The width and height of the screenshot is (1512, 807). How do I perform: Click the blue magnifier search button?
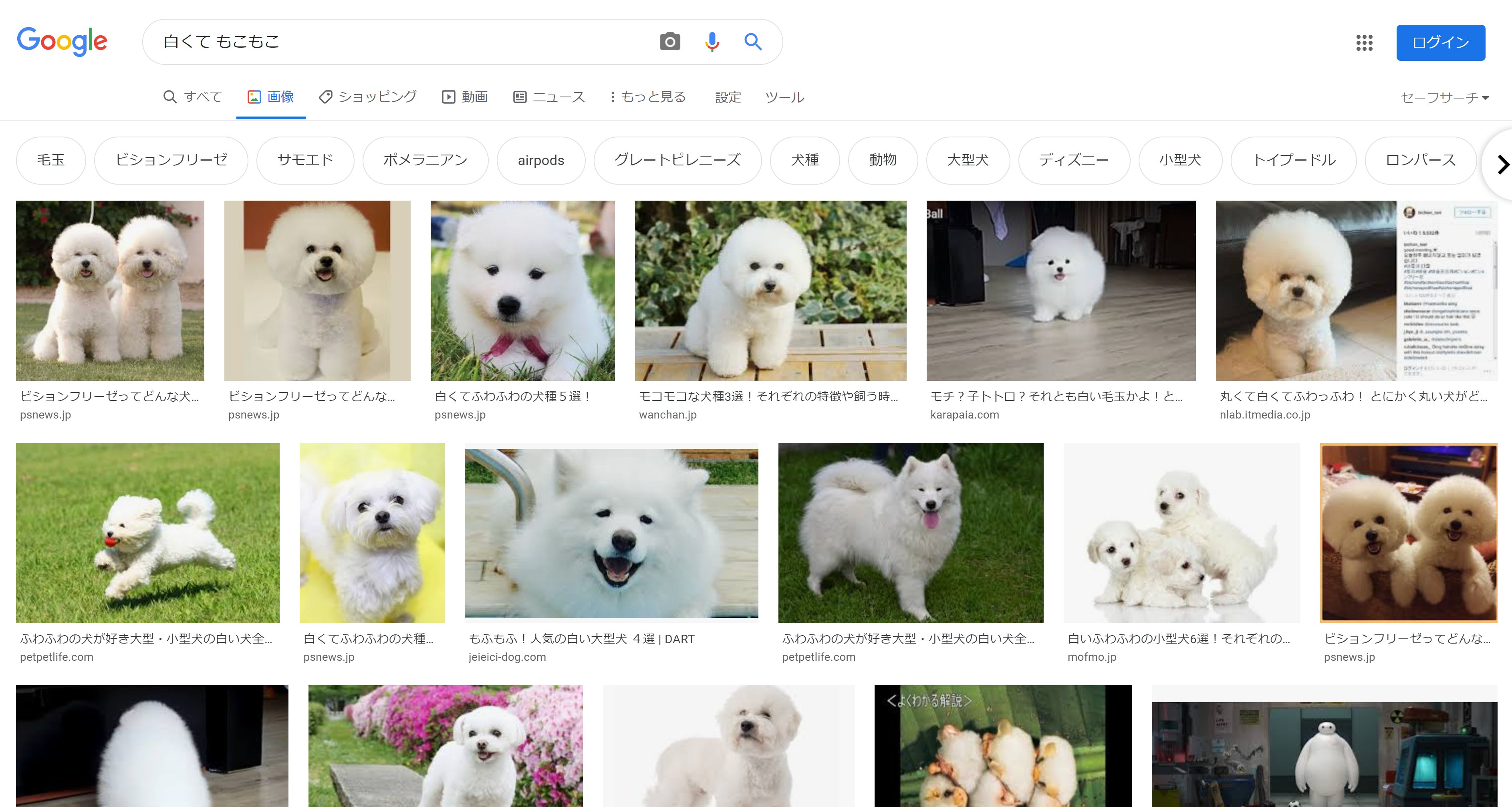753,42
